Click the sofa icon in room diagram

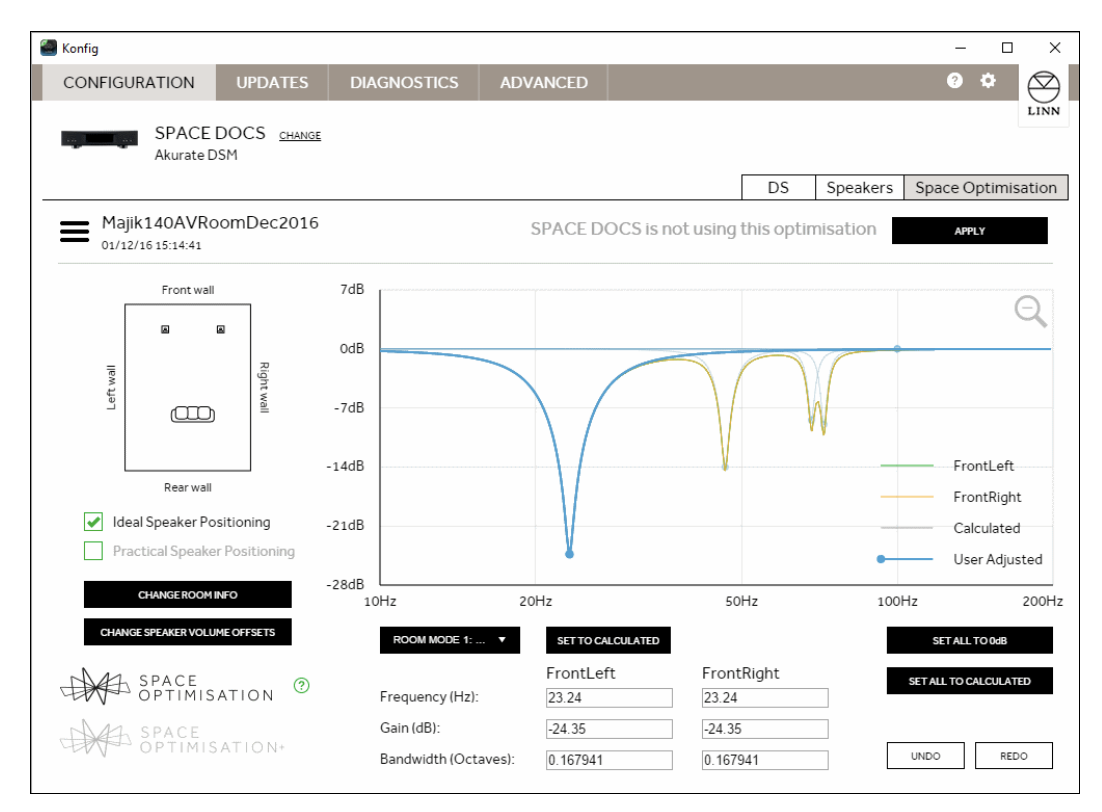click(x=193, y=414)
